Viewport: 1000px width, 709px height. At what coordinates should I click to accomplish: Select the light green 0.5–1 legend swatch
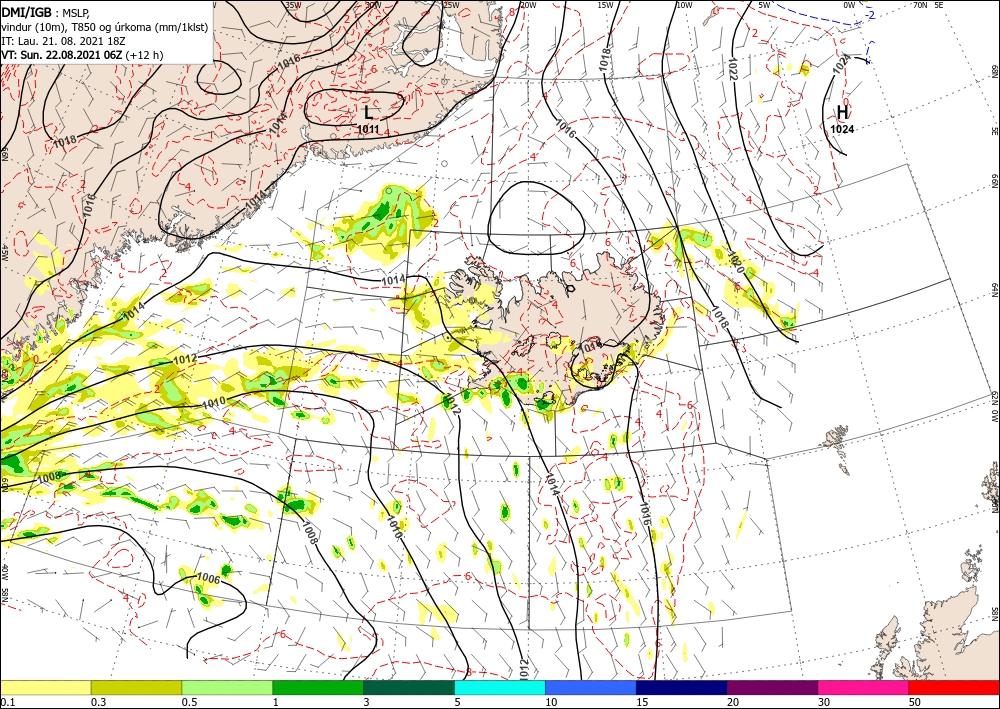(227, 687)
